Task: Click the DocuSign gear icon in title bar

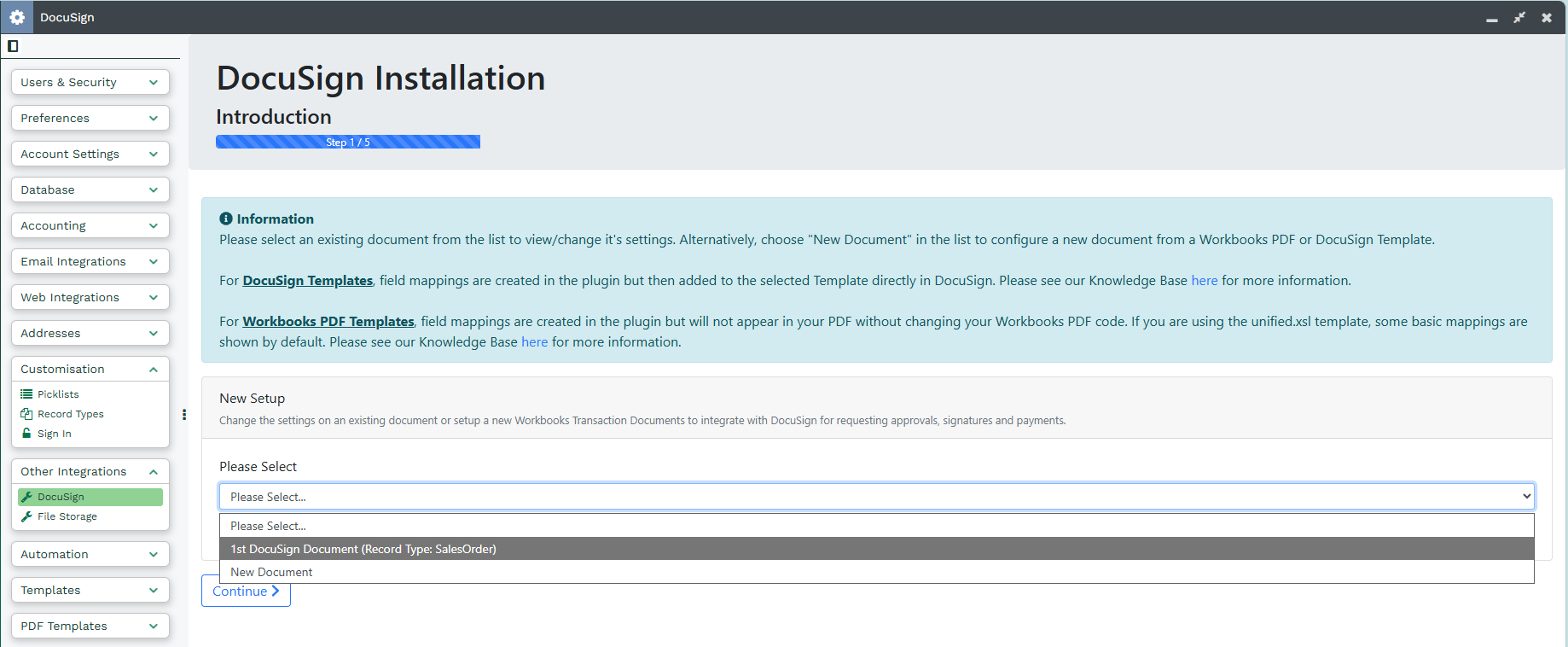Action: click(x=17, y=17)
